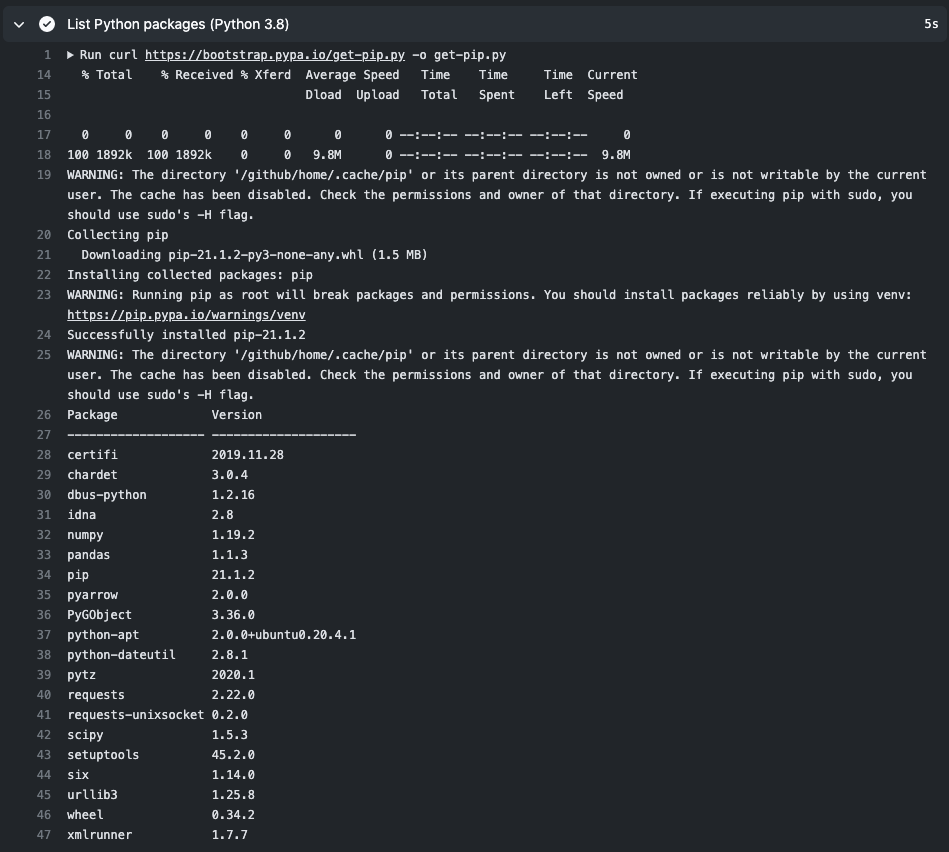The image size is (949, 852).
Task: Click the 'pyarrow' package name
Action: pyautogui.click(x=93, y=595)
